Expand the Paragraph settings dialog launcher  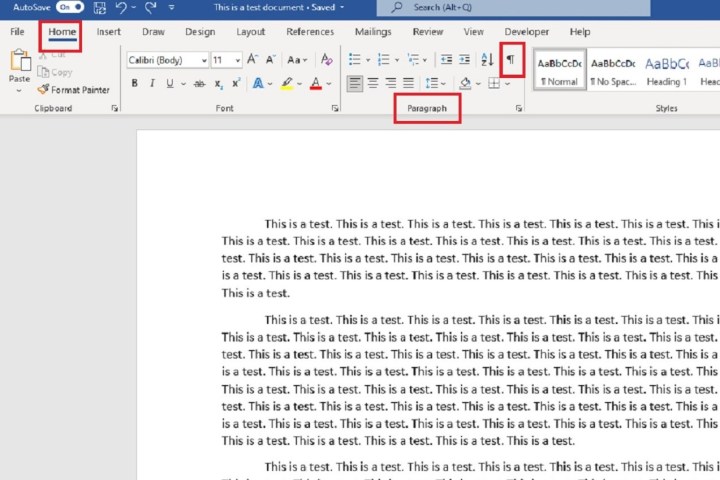coord(519,107)
